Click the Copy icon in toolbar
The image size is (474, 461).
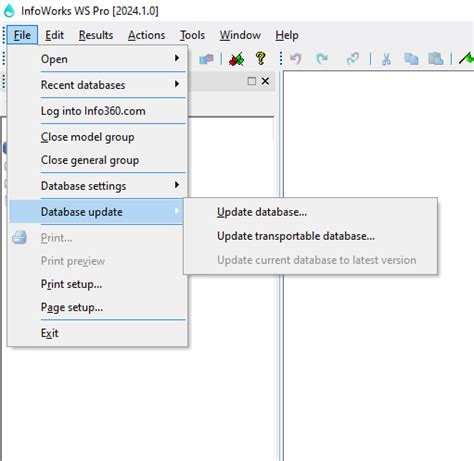[x=411, y=59]
